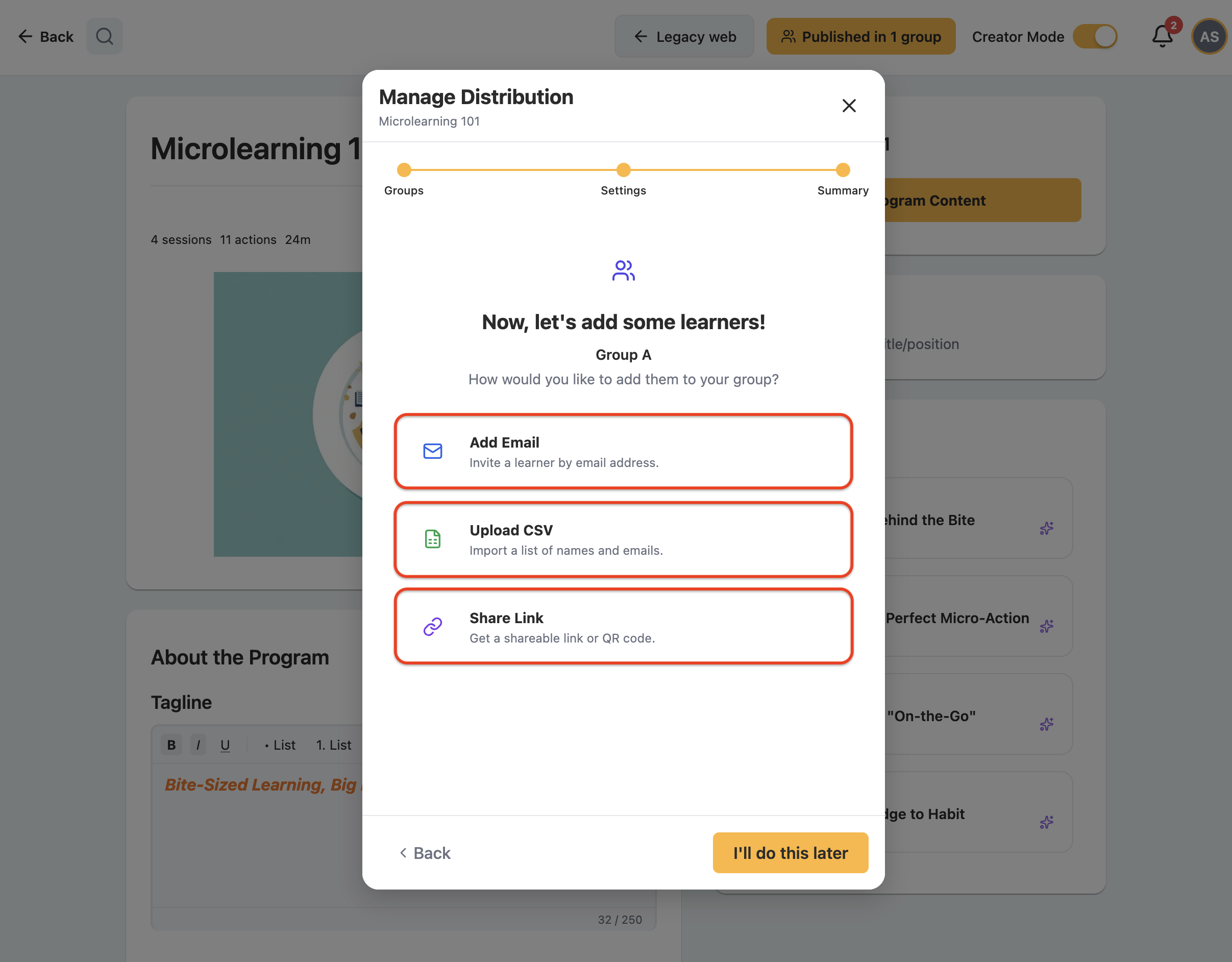Click the search magnifier icon
Viewport: 1232px width, 962px height.
104,37
